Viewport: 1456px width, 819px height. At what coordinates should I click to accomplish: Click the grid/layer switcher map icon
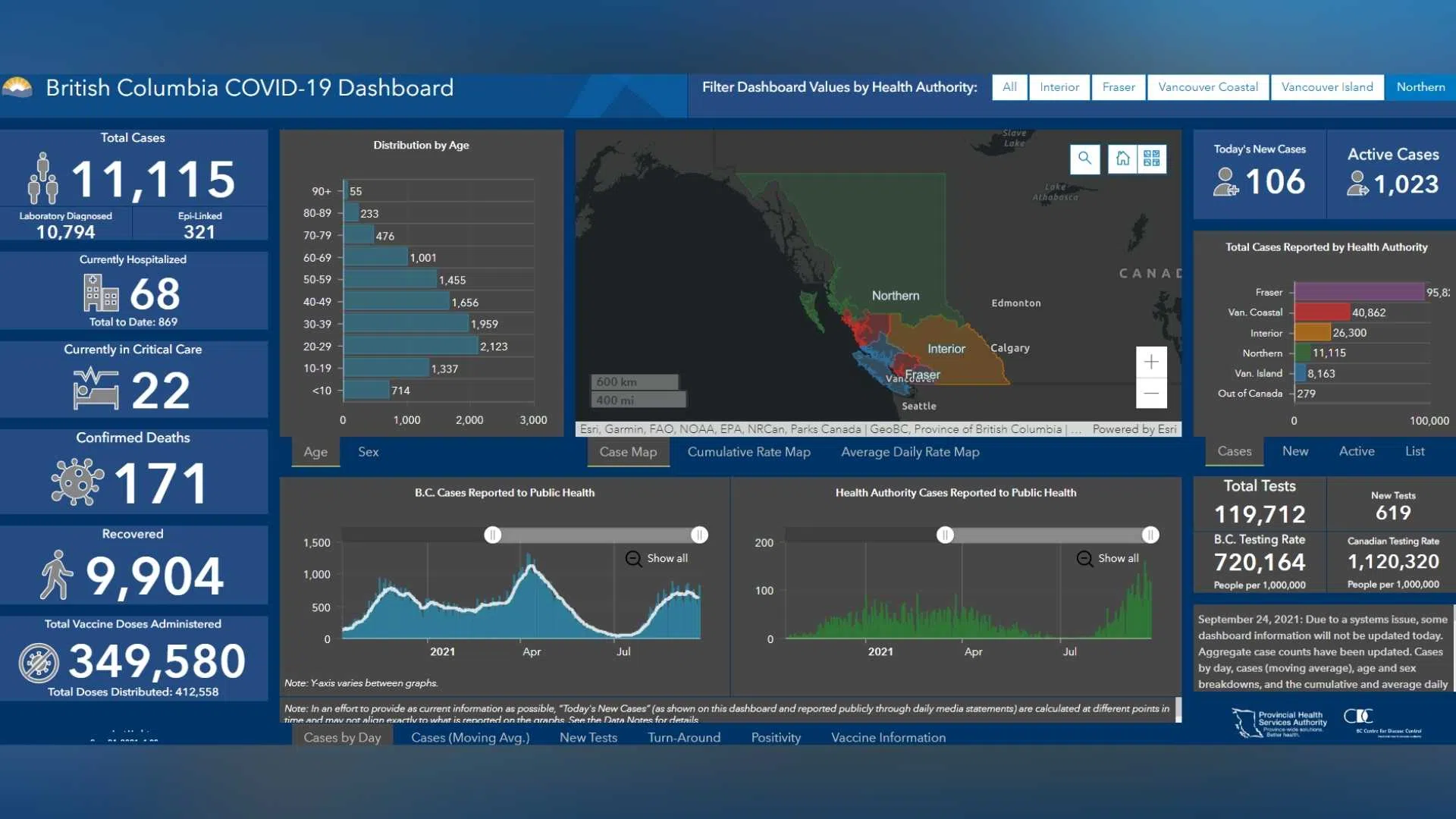tap(1151, 158)
